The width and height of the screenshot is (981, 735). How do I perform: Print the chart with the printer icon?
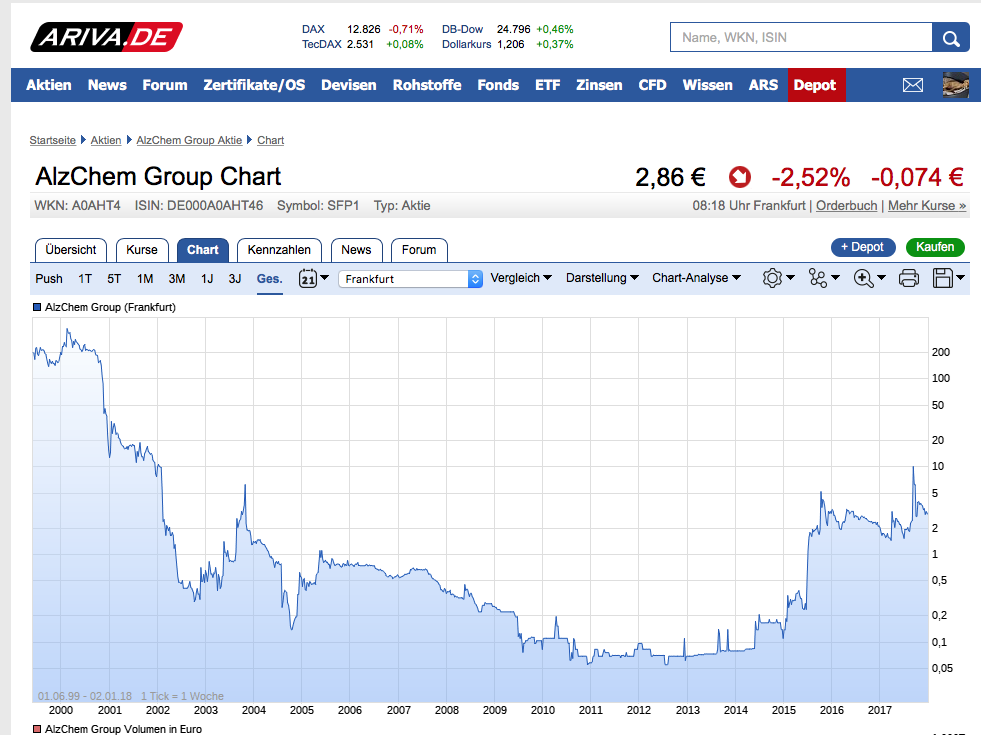[909, 279]
